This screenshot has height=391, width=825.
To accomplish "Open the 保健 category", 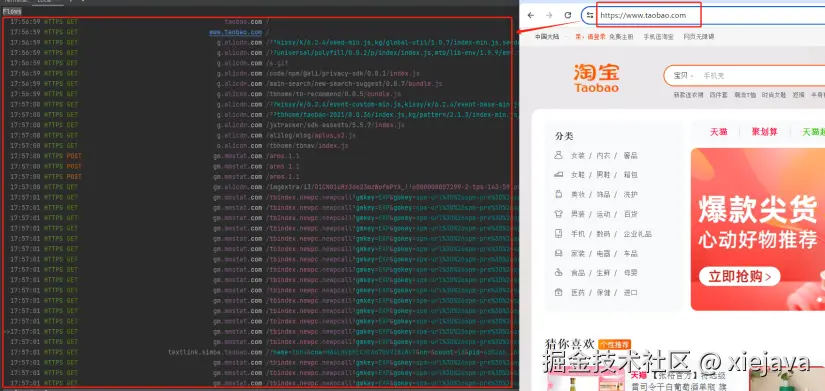I will (x=603, y=293).
